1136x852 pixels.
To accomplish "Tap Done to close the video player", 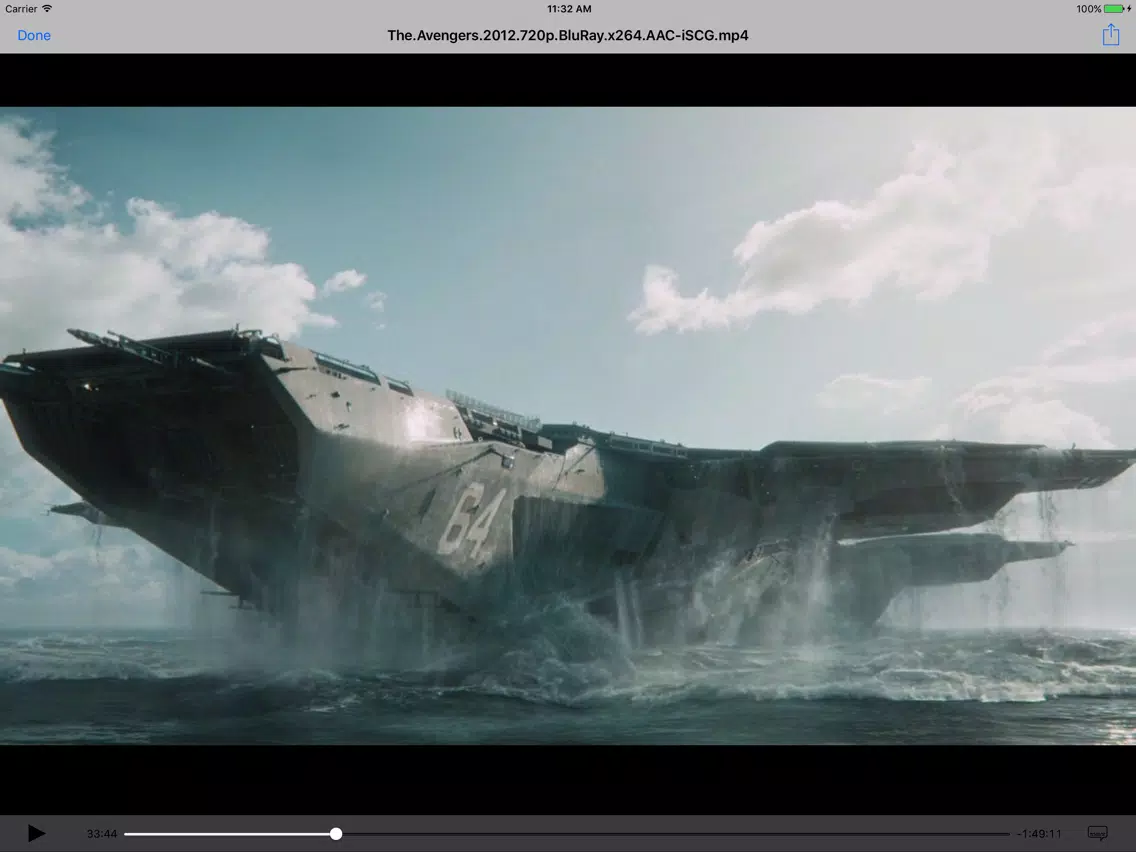I will (x=34, y=36).
